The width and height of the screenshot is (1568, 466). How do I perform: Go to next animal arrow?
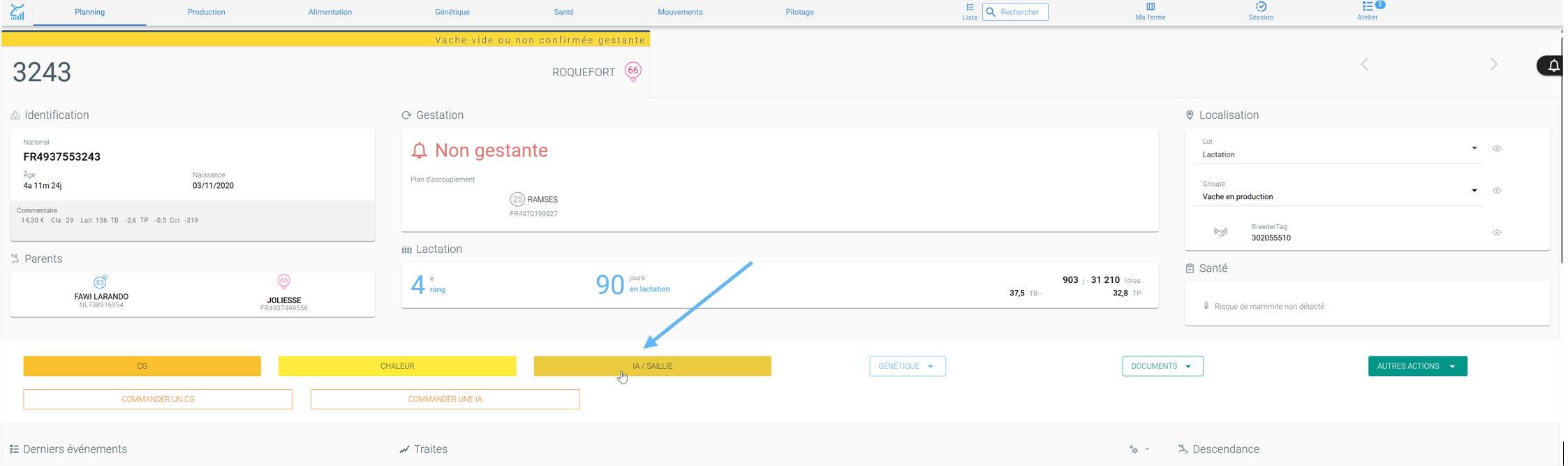[1494, 64]
